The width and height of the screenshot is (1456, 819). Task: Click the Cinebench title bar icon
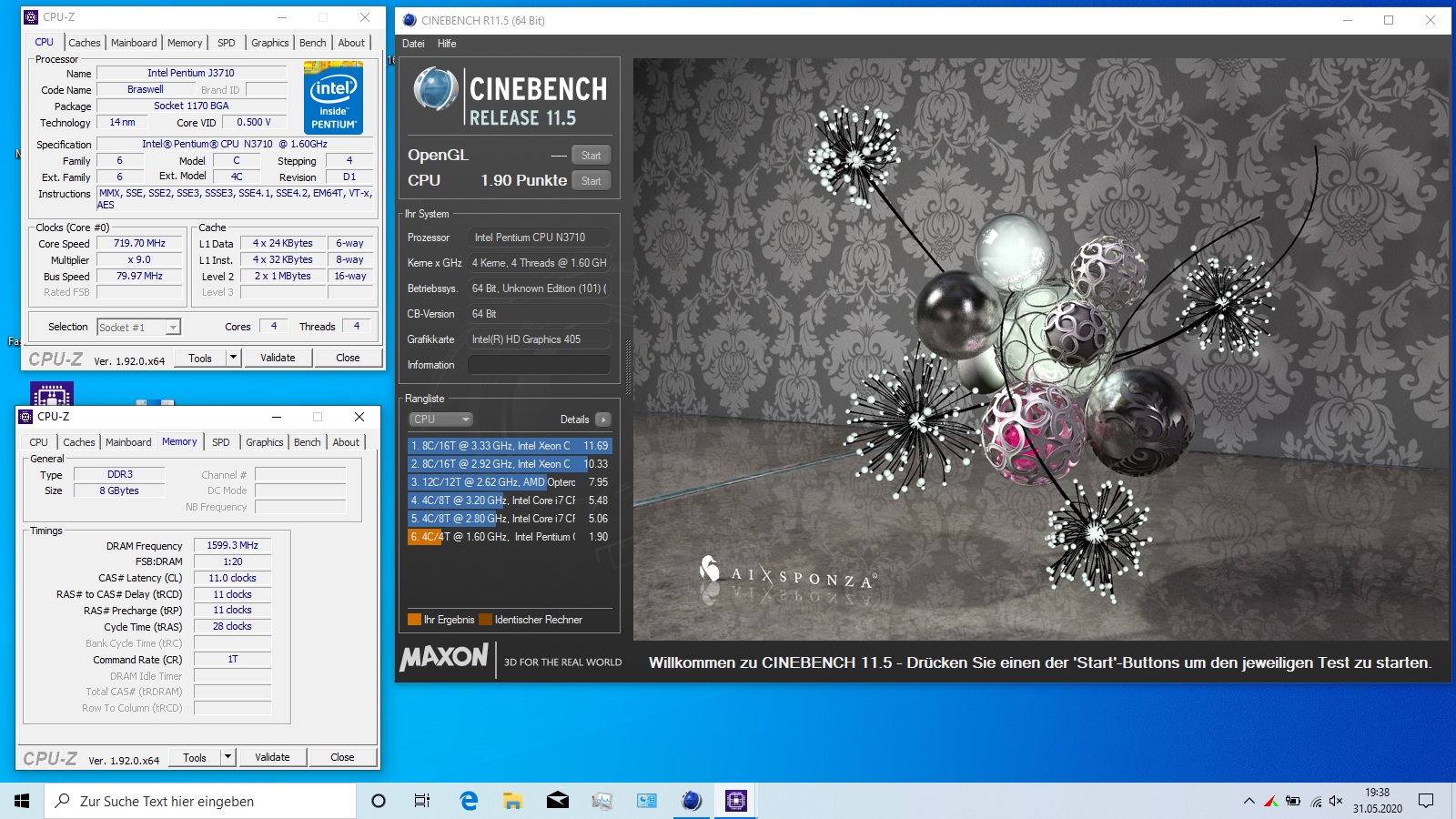[x=409, y=20]
